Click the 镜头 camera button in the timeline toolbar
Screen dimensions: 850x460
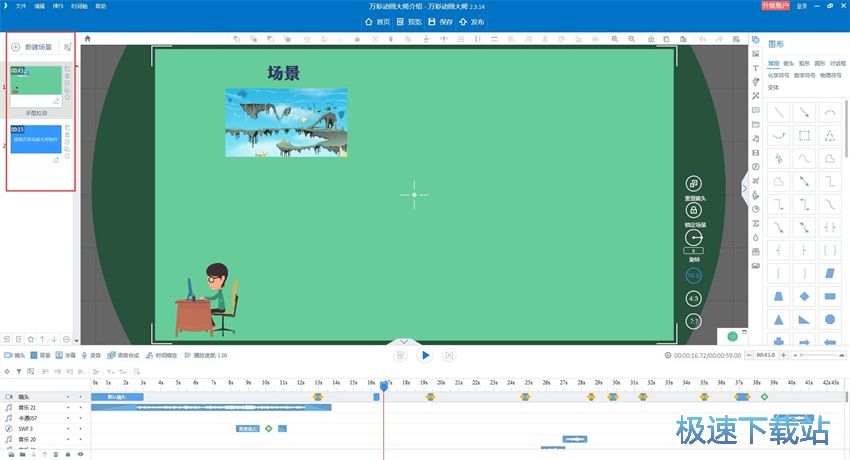coord(15,355)
